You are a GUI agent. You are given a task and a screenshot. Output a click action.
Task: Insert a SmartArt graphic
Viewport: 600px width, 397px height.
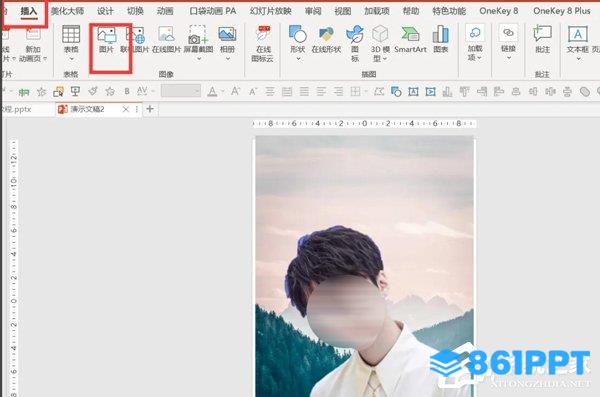(410, 34)
